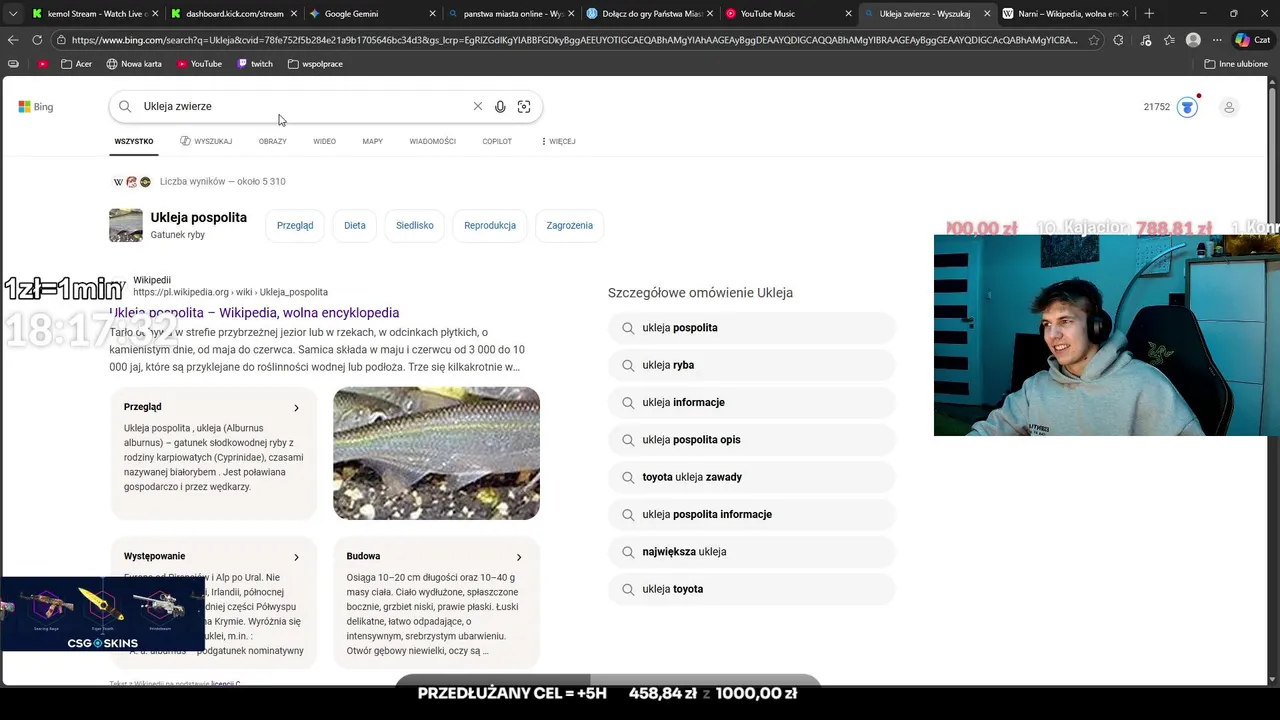
Task: Expand the Przegląd card chevron
Action: click(296, 408)
